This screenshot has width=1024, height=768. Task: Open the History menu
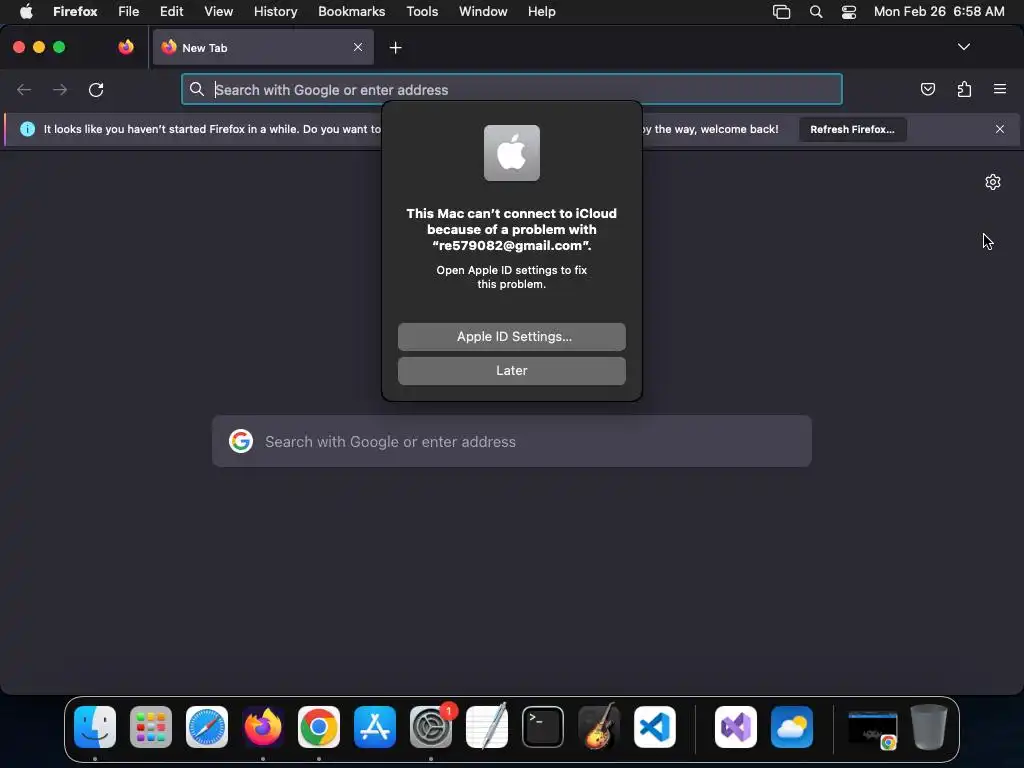tap(276, 11)
